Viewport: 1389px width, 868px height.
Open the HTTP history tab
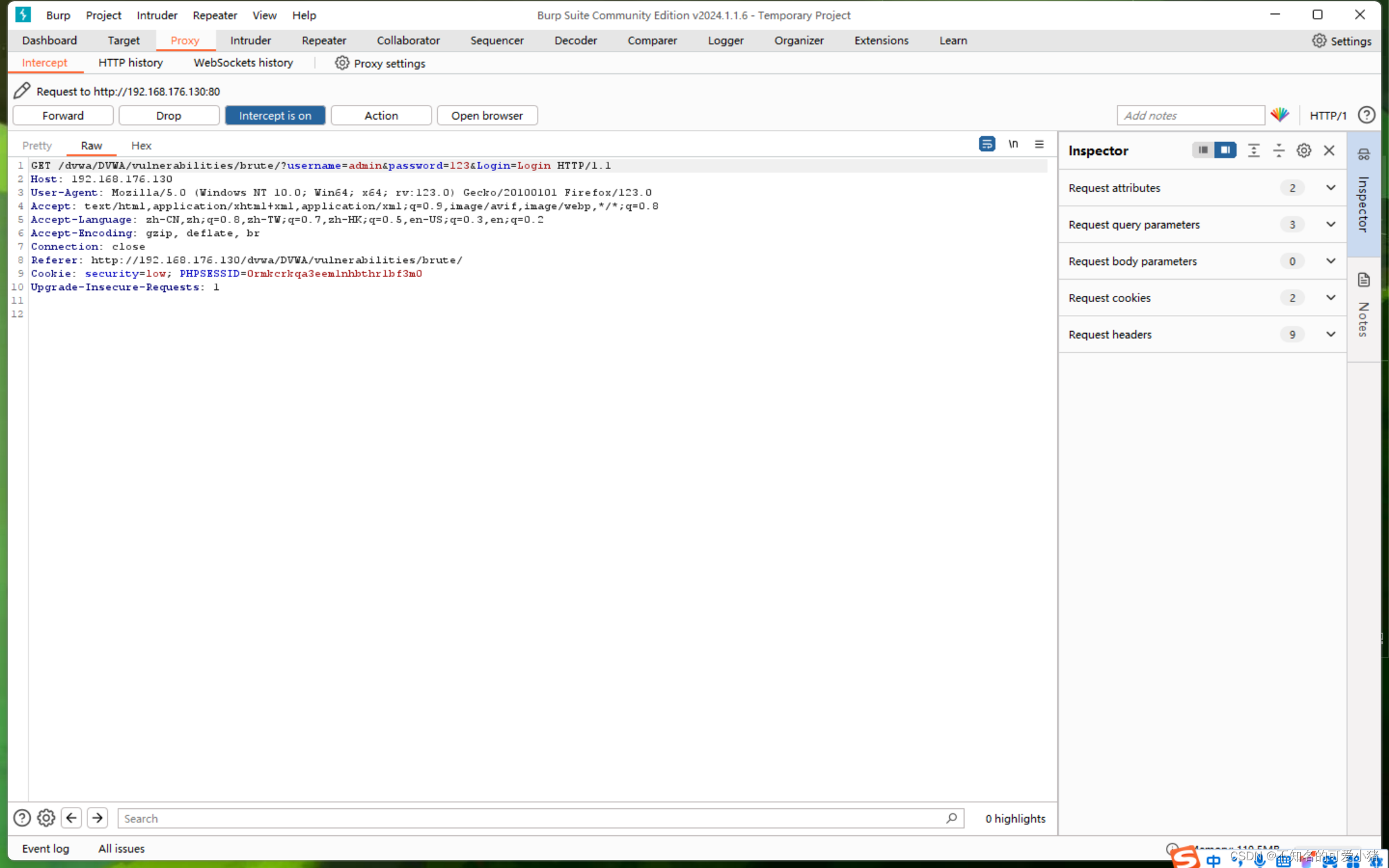pos(131,62)
